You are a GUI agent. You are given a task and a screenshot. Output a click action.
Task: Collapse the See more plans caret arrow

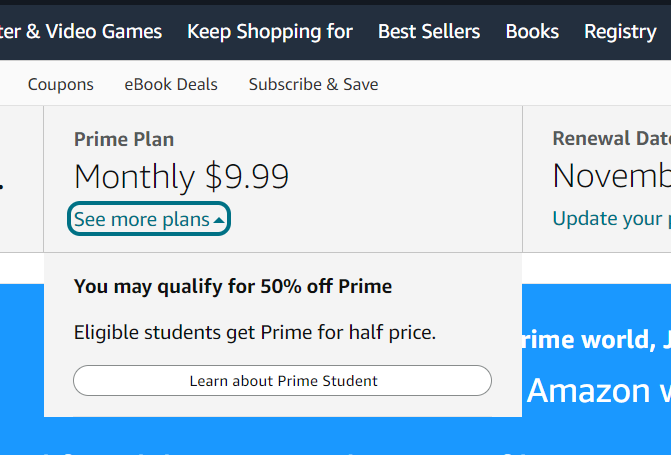219,220
